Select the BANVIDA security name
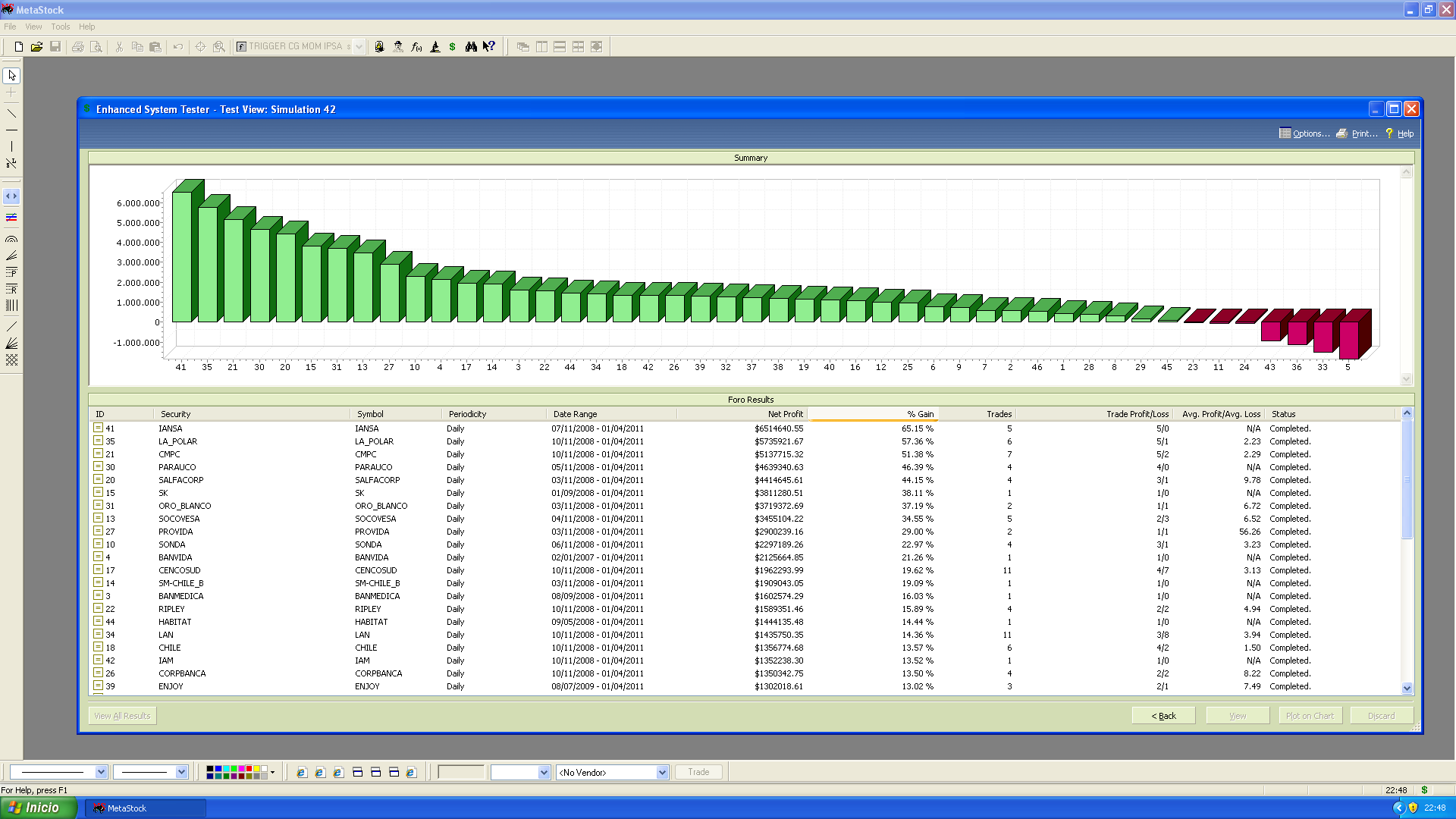The height and width of the screenshot is (819, 1456). 175,557
